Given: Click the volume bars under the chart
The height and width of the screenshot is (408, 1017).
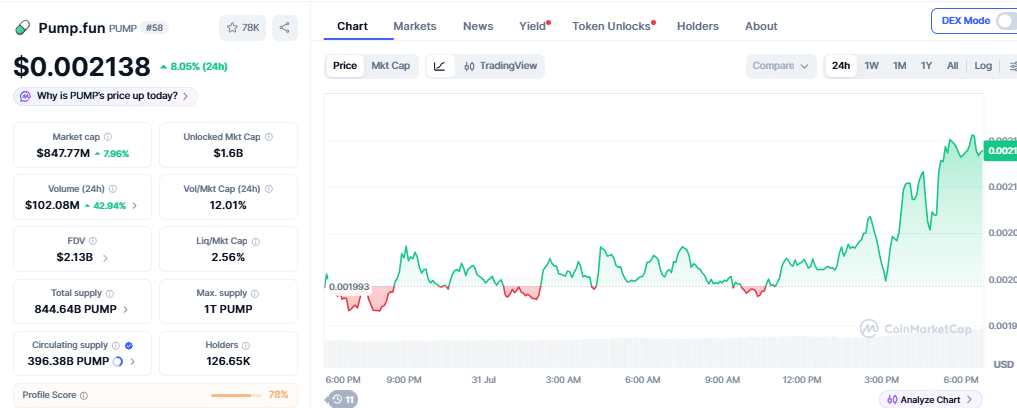Looking at the screenshot, I should pos(653,354).
